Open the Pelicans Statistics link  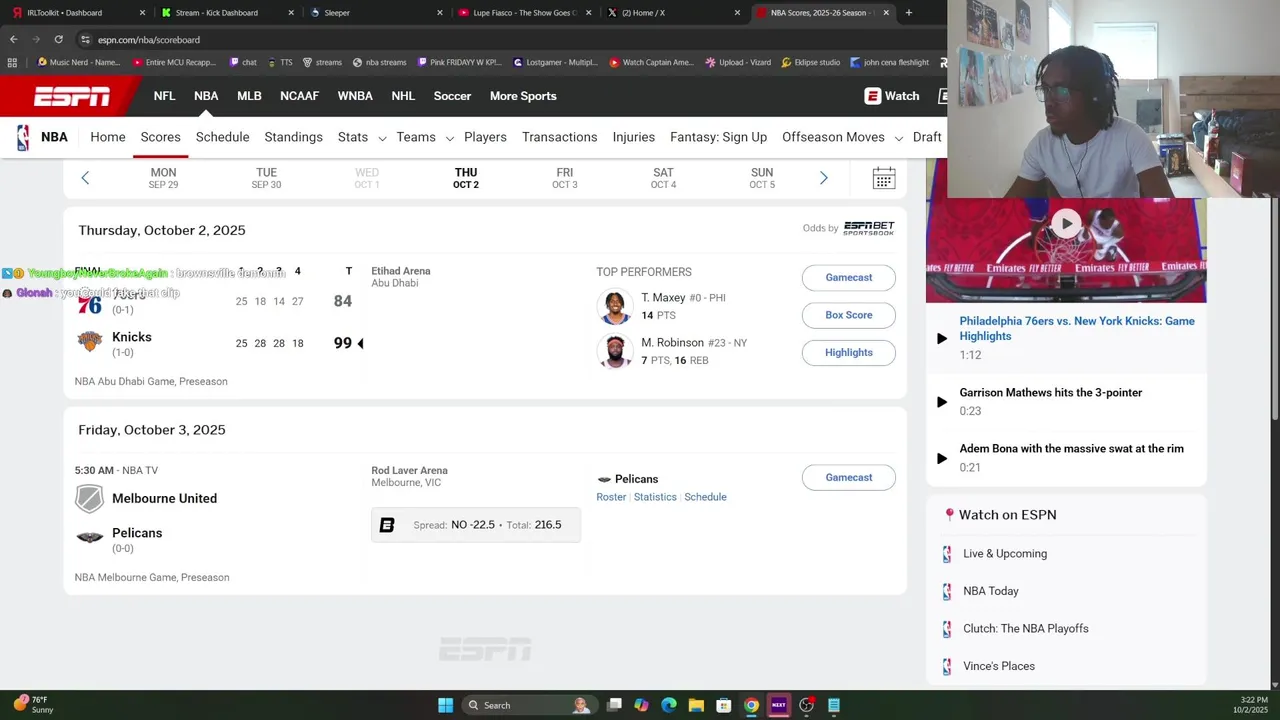point(655,497)
